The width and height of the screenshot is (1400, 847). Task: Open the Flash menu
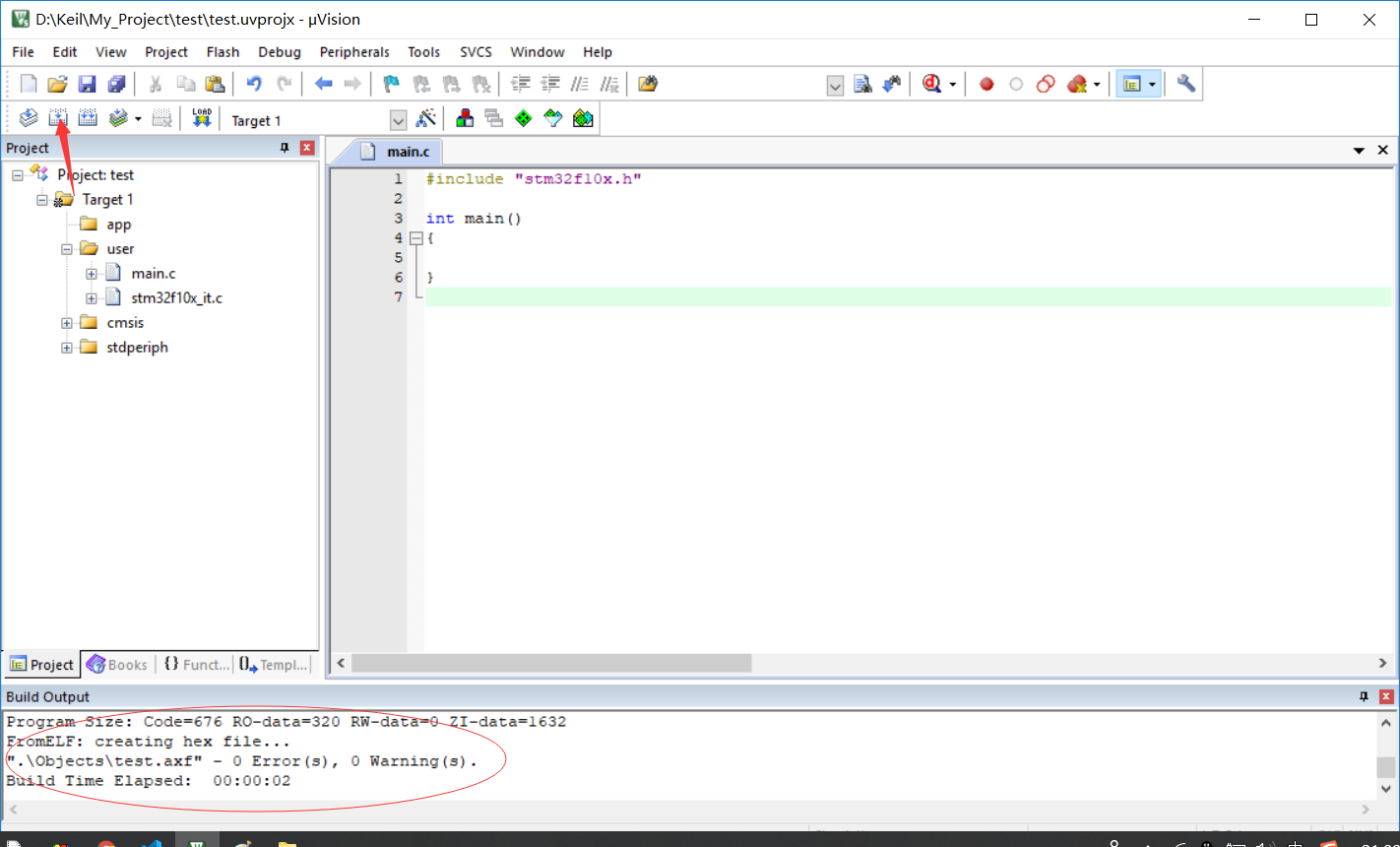coord(223,52)
